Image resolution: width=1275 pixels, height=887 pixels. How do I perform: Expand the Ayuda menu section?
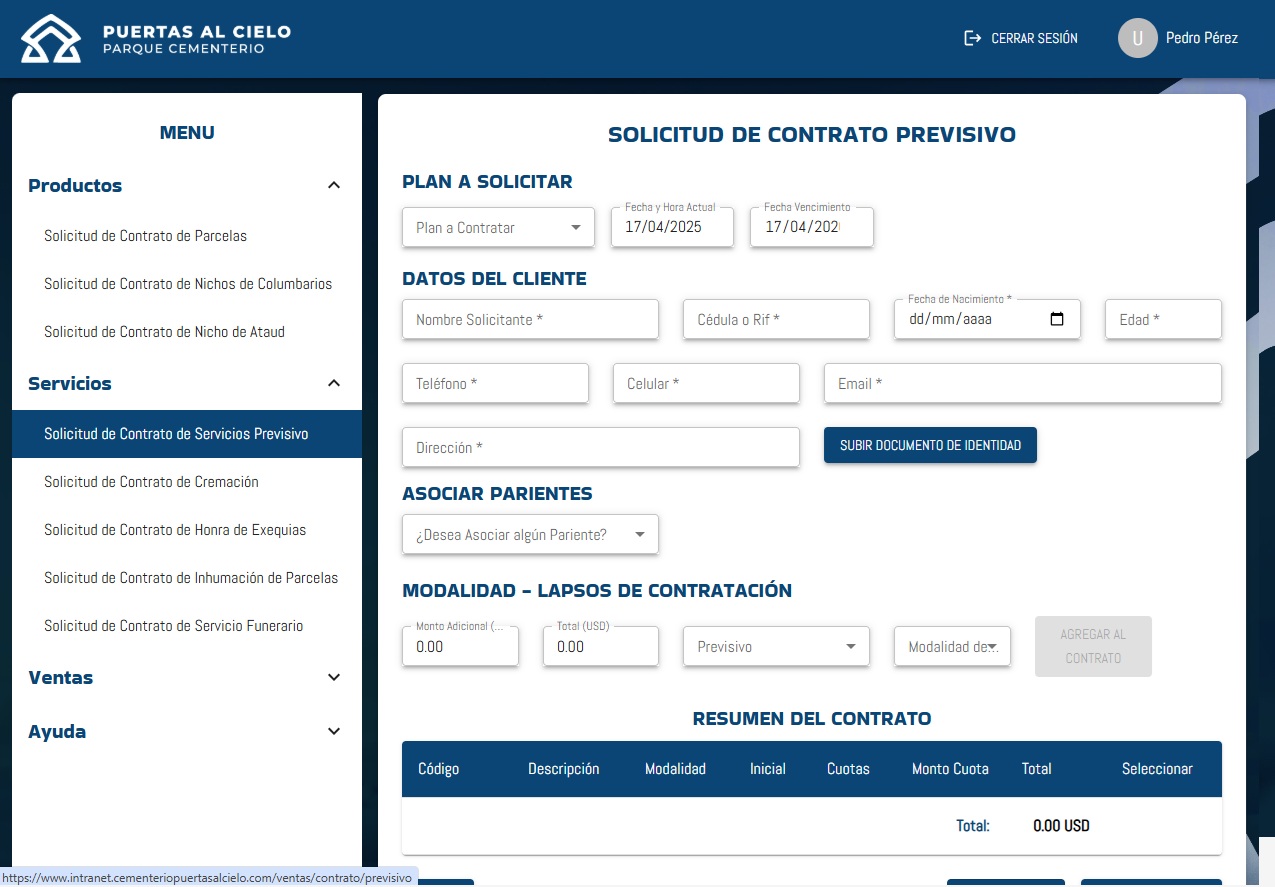coord(334,731)
